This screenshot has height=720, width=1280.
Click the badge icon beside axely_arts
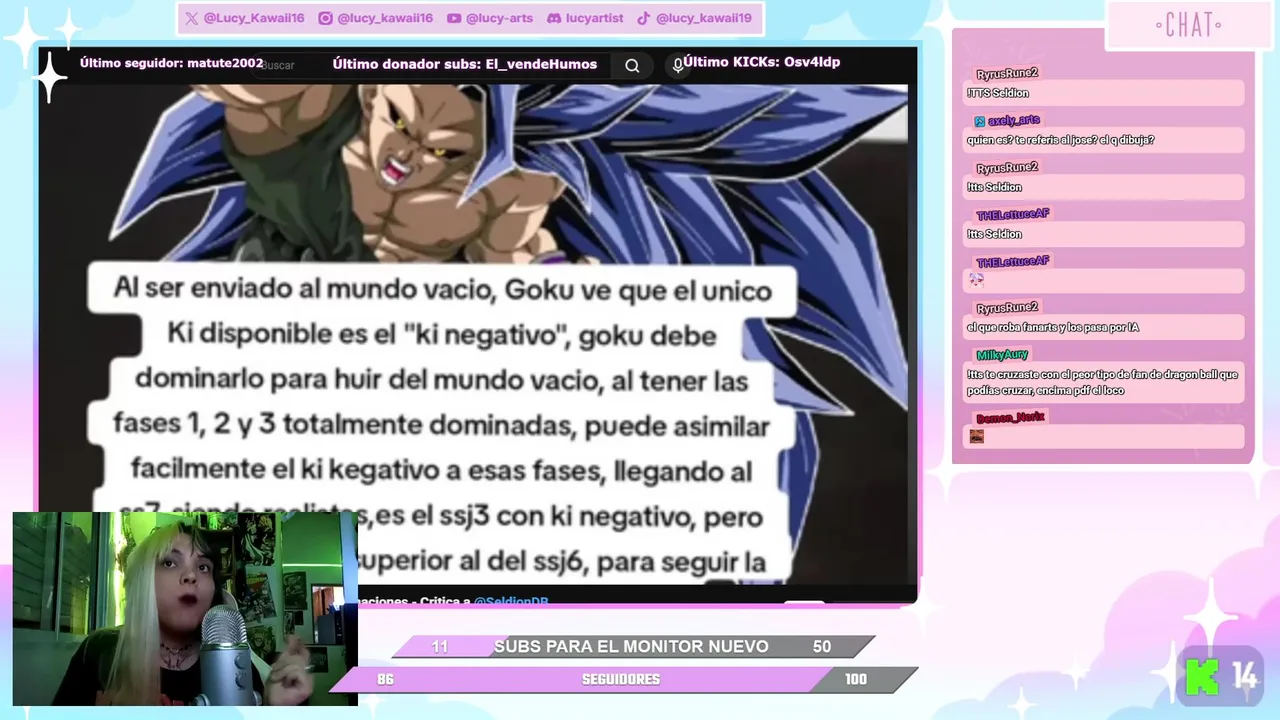(x=979, y=121)
